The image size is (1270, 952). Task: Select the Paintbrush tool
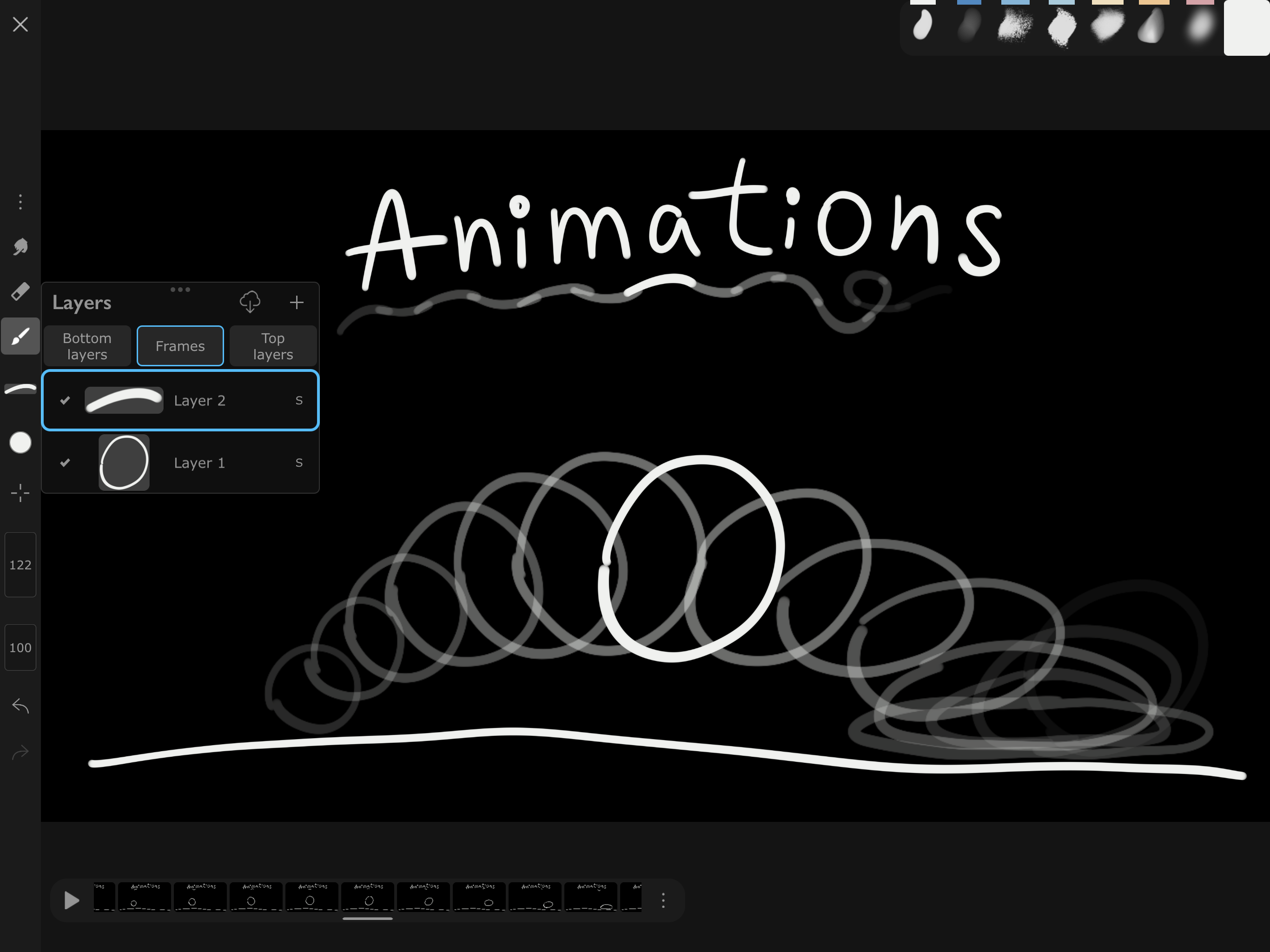pos(20,337)
